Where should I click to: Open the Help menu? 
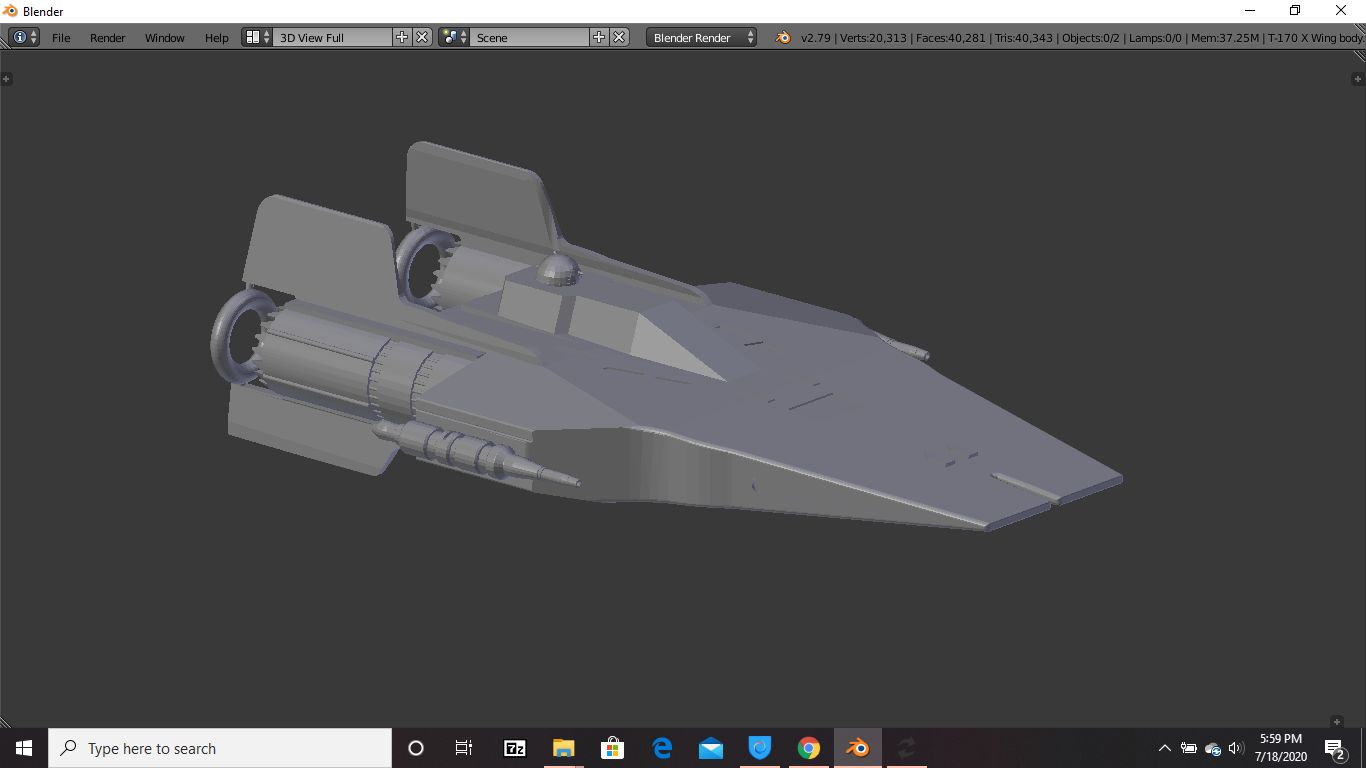216,38
